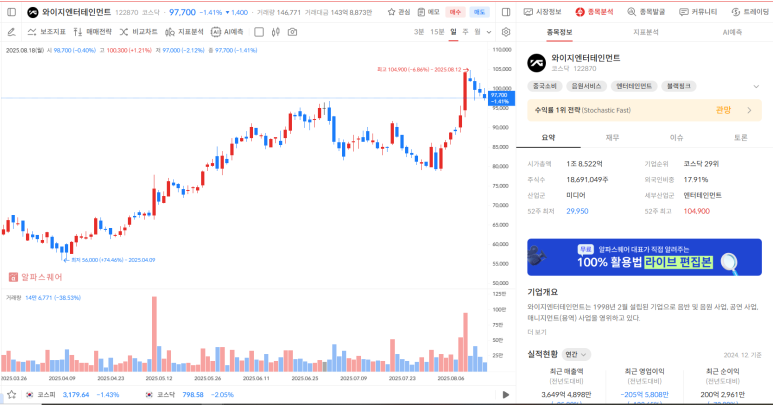Open the 메모 memo icon
Viewport: 773px width, 405px height.
tap(428, 12)
